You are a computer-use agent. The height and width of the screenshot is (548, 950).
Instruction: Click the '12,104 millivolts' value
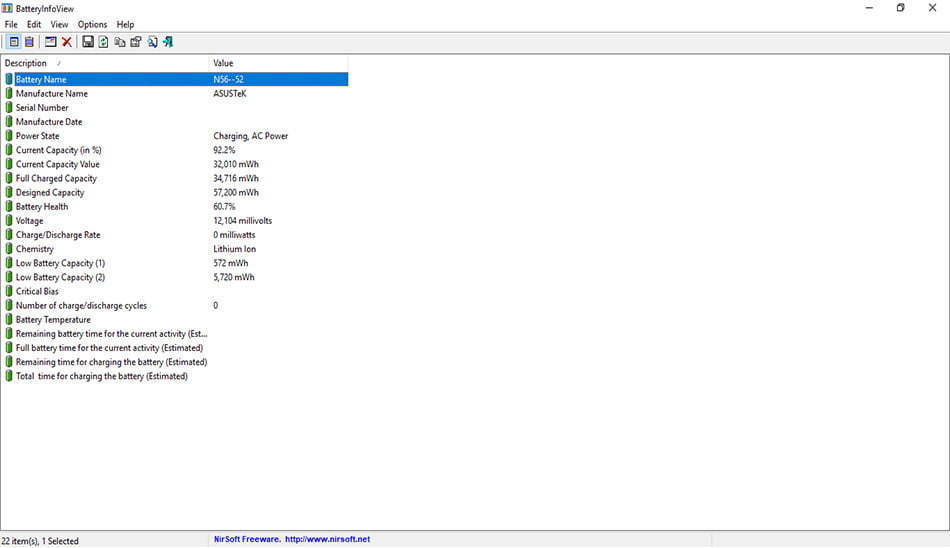click(242, 221)
